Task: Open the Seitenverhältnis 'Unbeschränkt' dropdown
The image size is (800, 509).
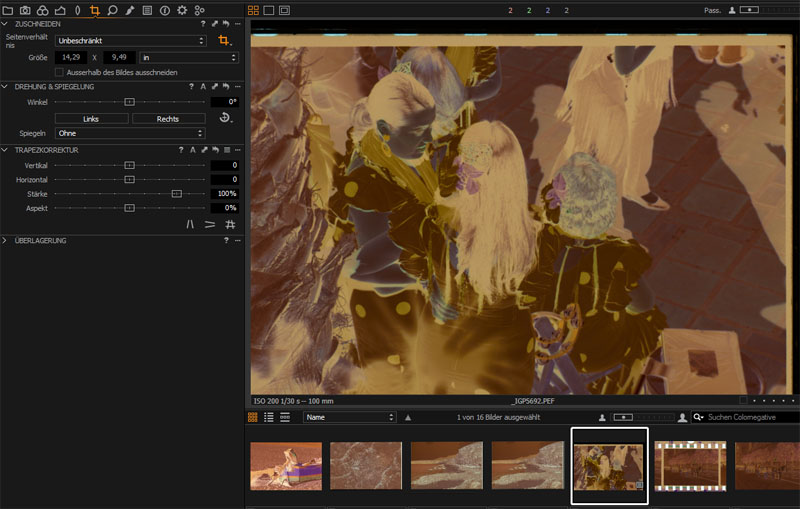Action: pyautogui.click(x=130, y=41)
